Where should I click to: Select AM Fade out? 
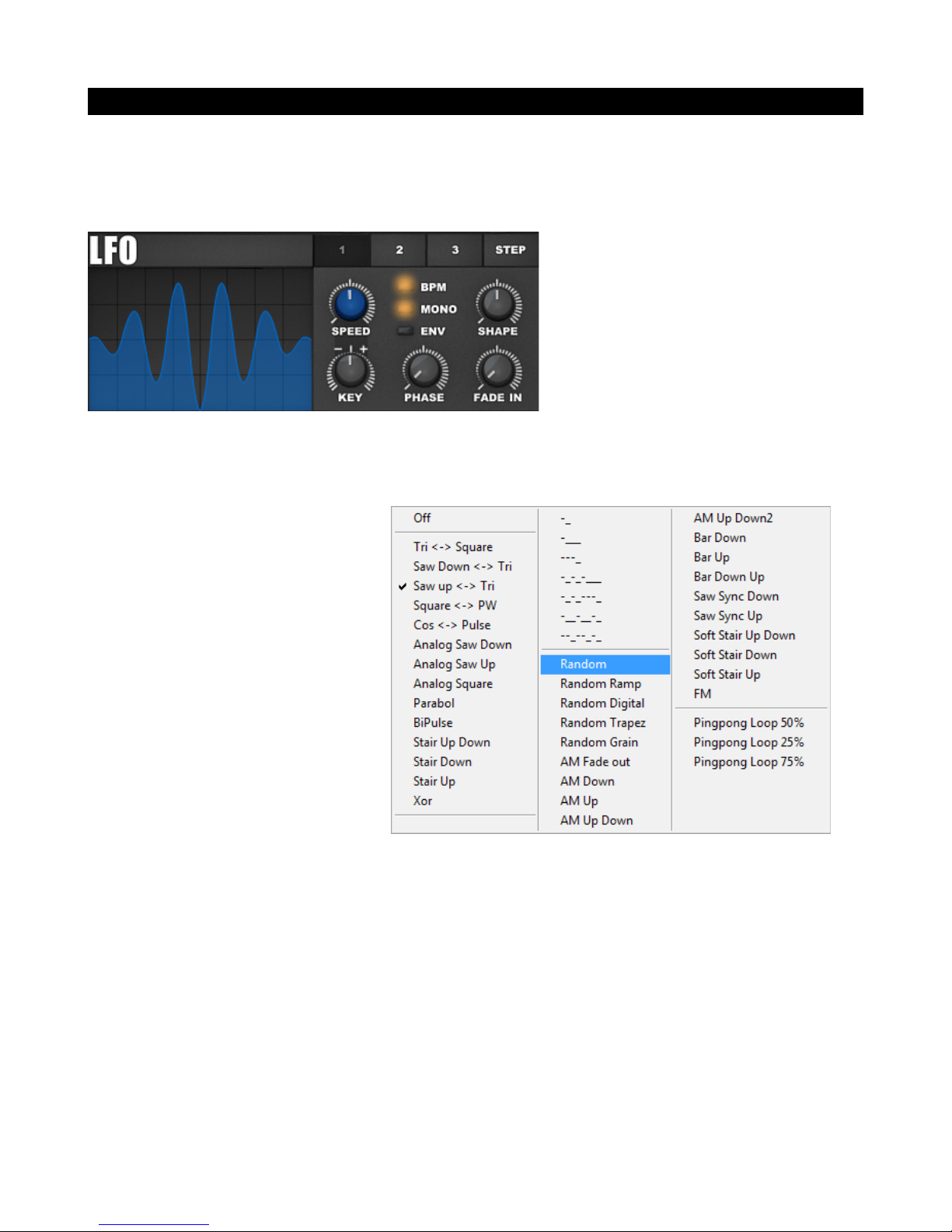pos(595,762)
